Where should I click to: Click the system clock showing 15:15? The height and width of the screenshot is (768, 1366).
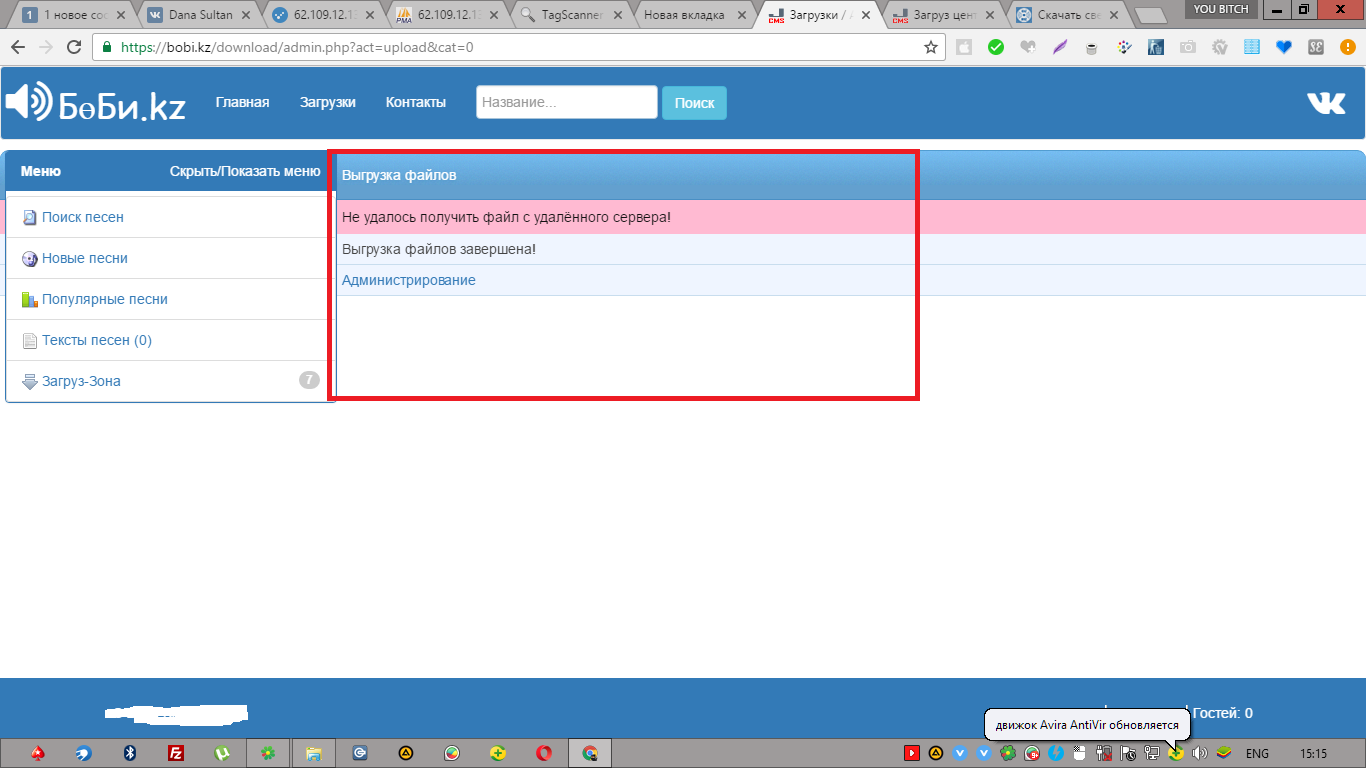pos(1313,754)
